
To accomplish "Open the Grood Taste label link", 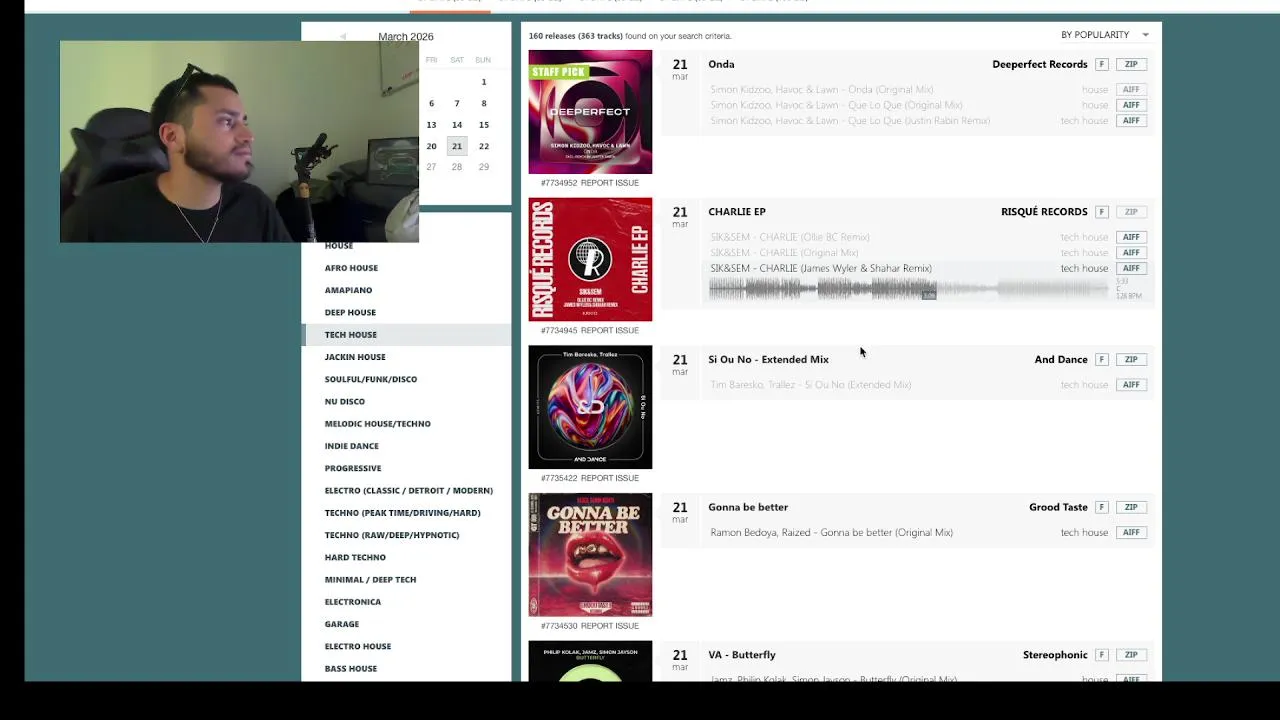I will click(1058, 508).
